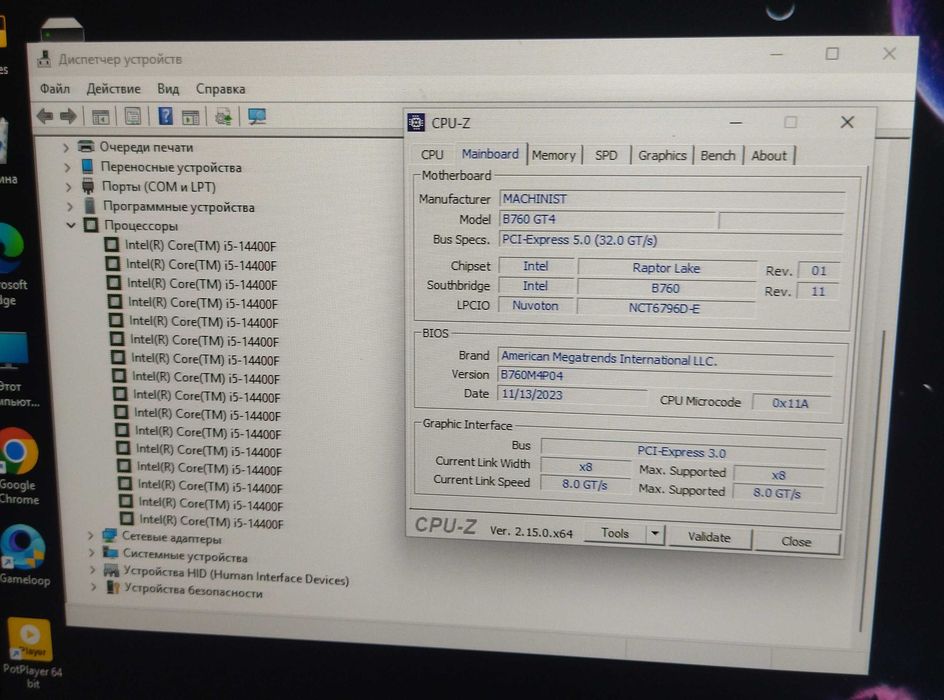Click the Properties toolbar icon in Device Manager
This screenshot has width=944, height=700.
(132, 116)
